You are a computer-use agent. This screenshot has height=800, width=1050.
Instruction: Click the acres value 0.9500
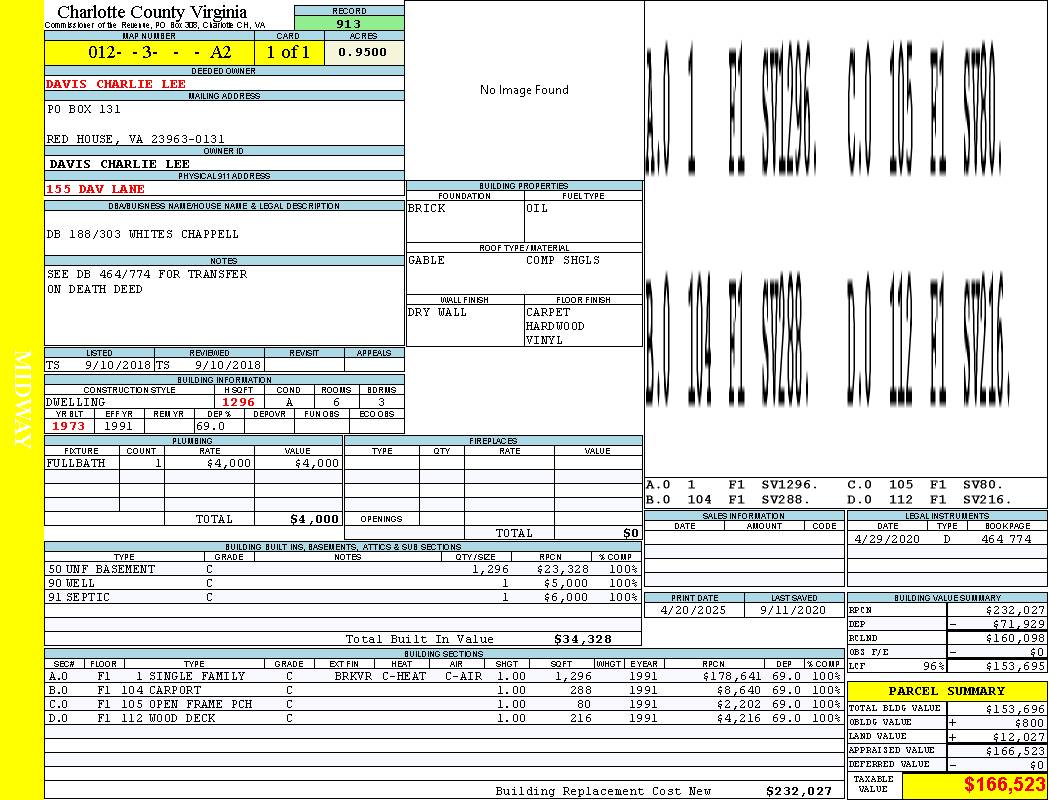[x=362, y=52]
